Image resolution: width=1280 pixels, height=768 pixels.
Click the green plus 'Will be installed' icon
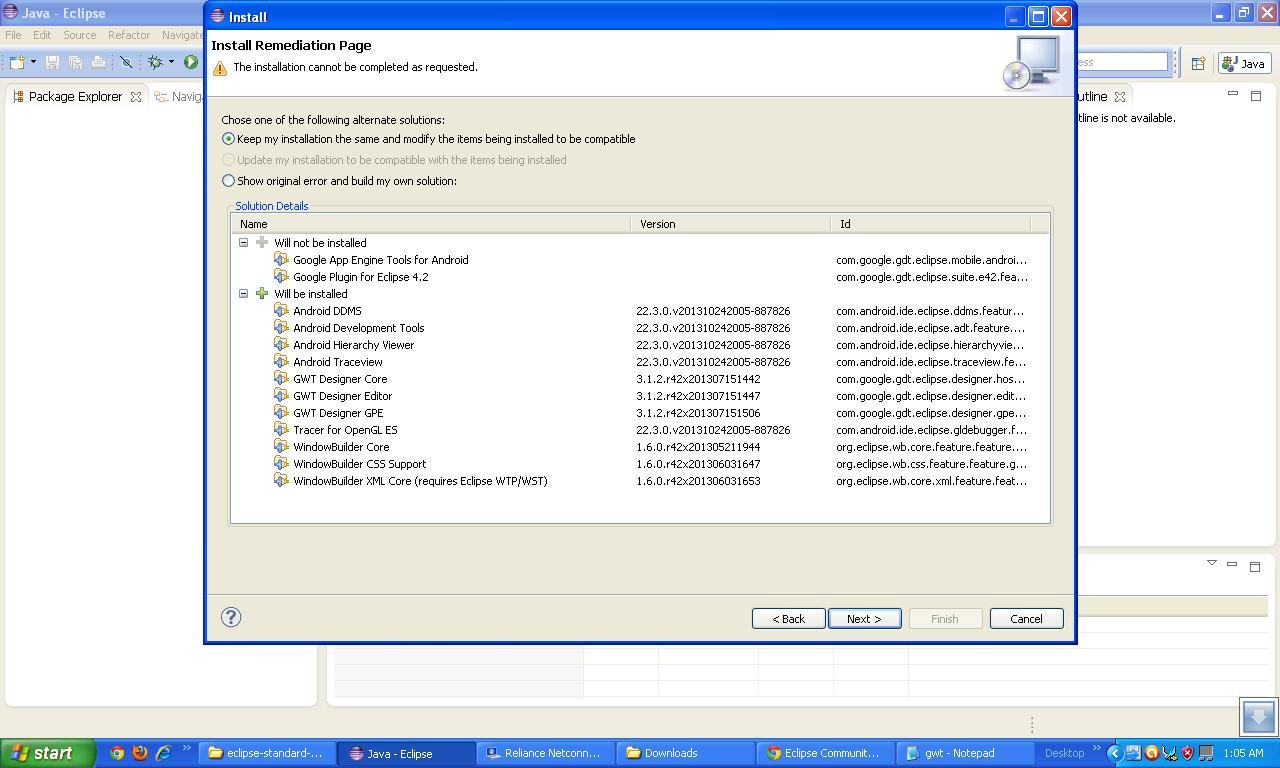pos(262,294)
